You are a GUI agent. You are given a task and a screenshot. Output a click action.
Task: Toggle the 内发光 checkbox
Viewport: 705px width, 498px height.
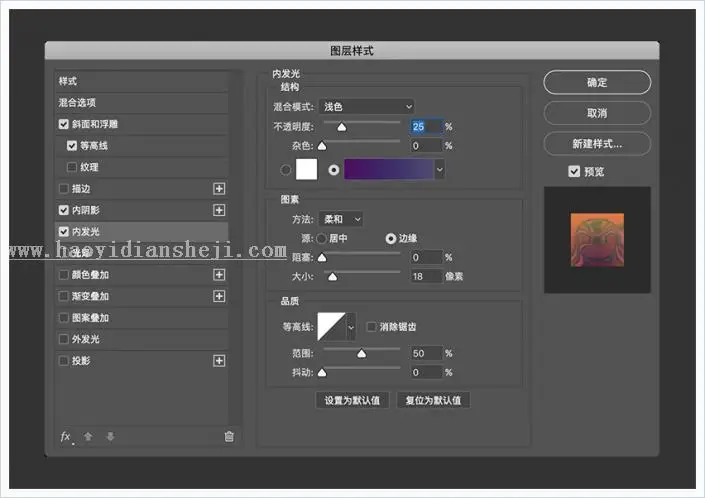64,231
